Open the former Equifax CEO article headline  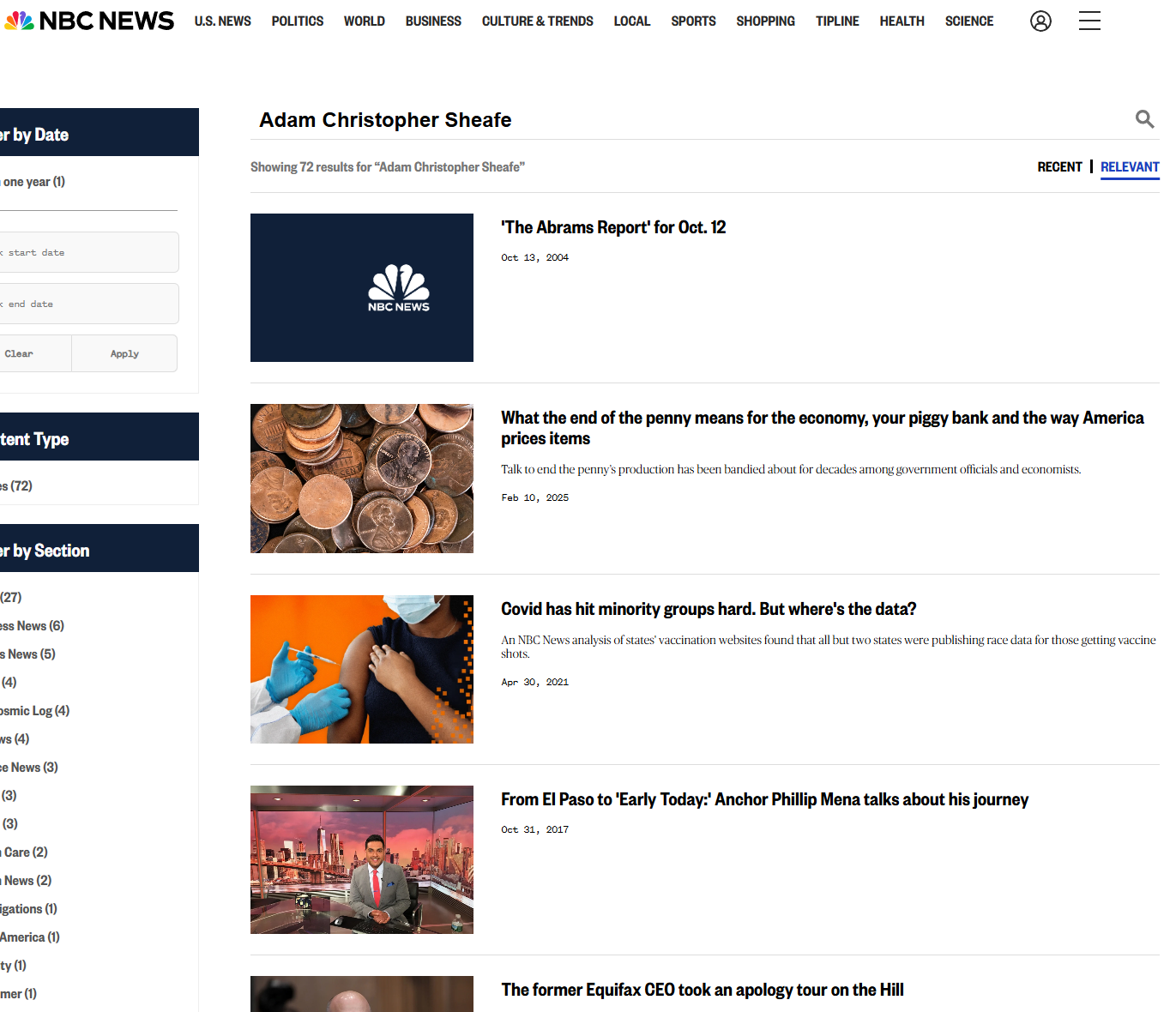coord(703,990)
